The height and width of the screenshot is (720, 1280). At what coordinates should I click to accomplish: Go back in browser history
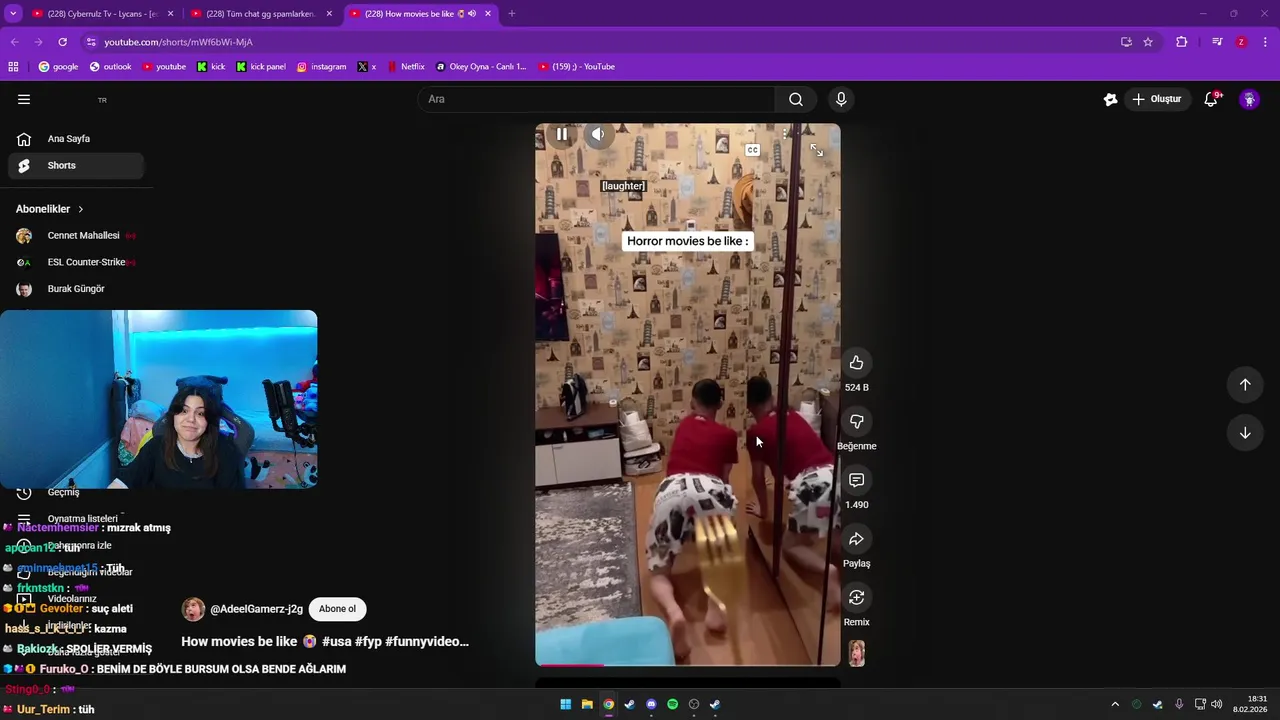click(14, 42)
